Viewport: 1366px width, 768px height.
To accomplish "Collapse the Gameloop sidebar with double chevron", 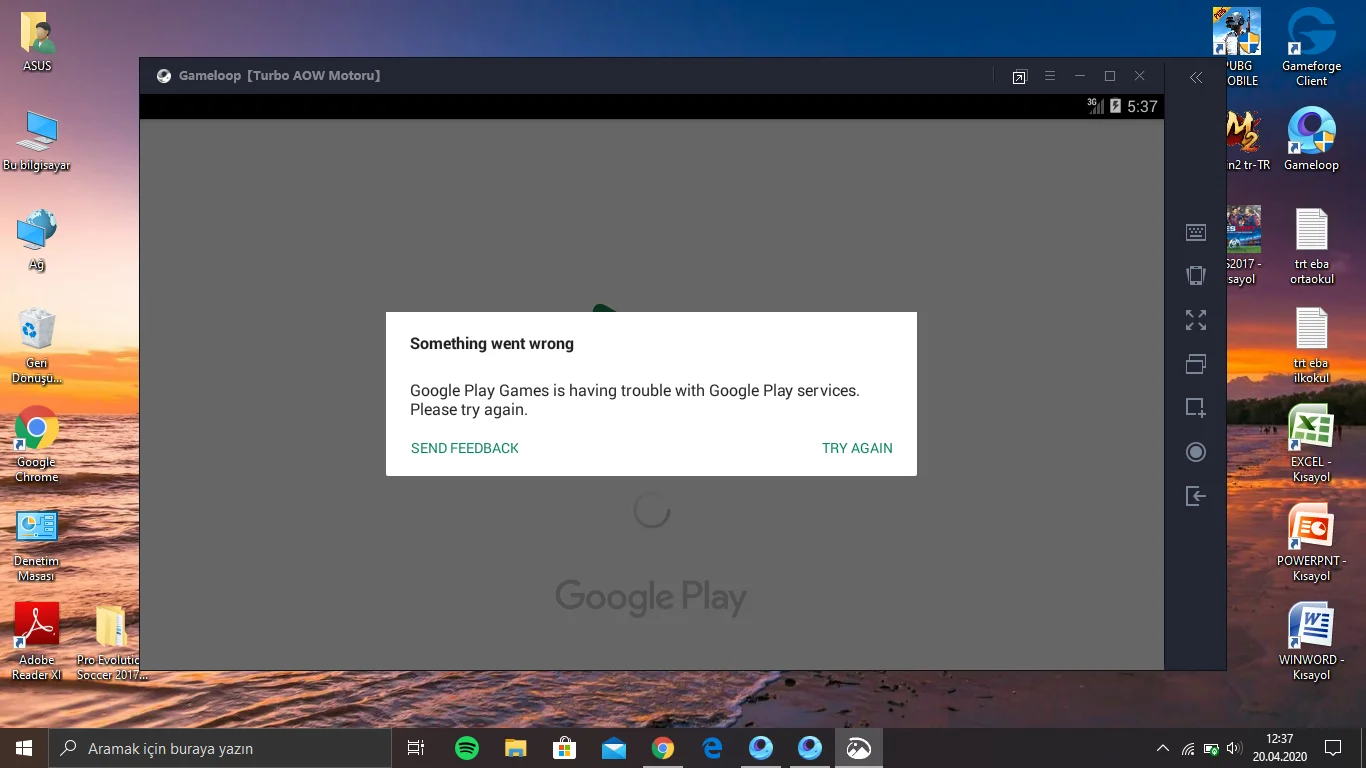I will (x=1196, y=77).
